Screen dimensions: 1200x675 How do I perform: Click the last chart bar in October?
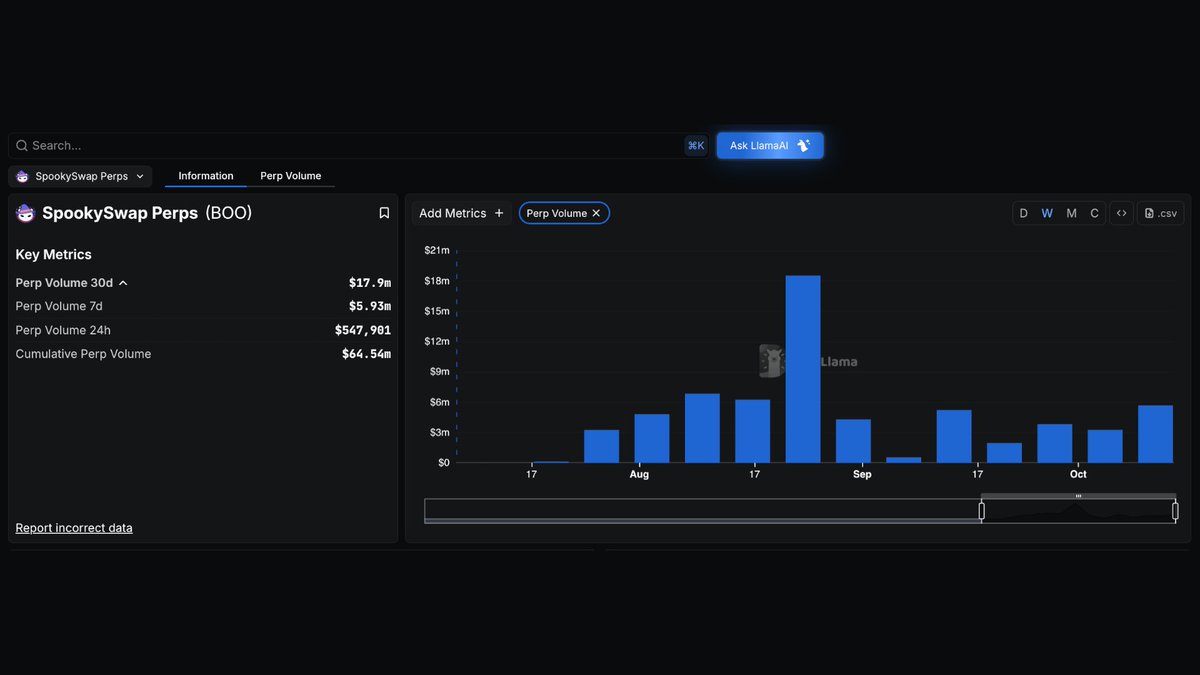pos(1155,434)
